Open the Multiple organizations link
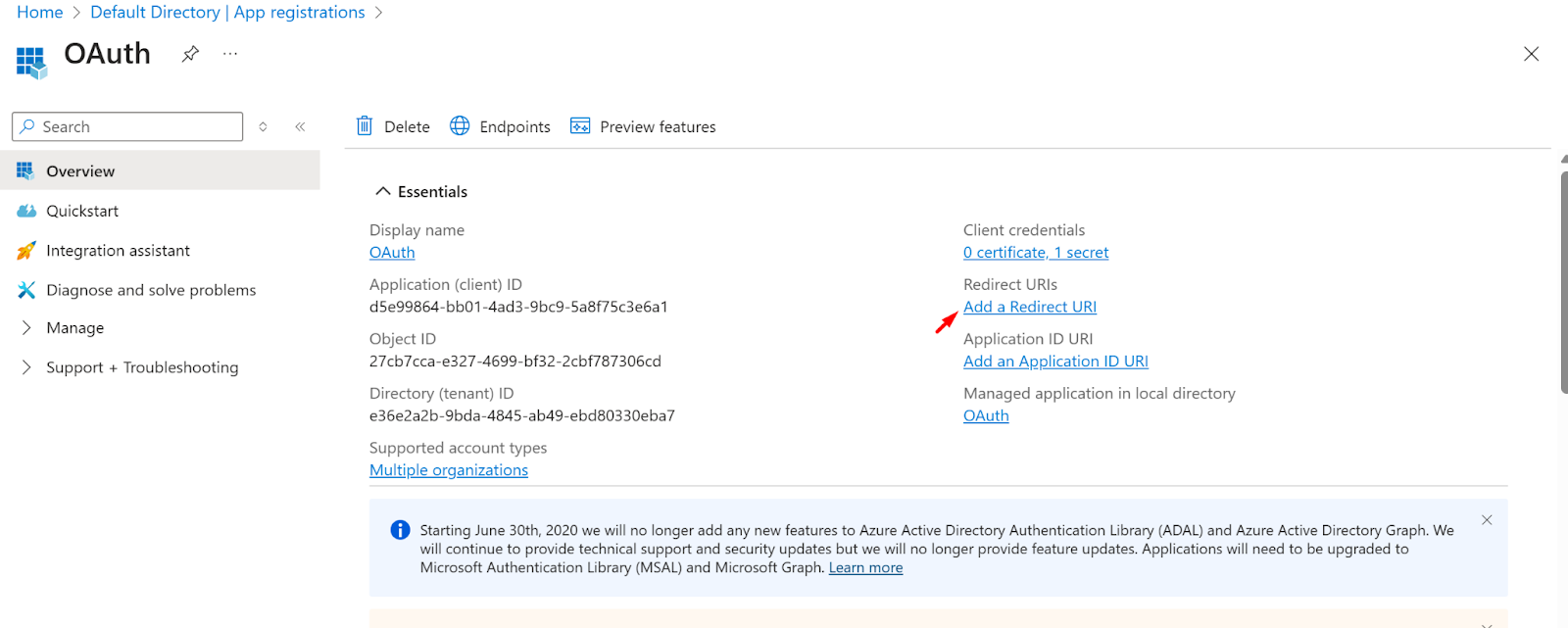The height and width of the screenshot is (628, 1568). tap(449, 470)
